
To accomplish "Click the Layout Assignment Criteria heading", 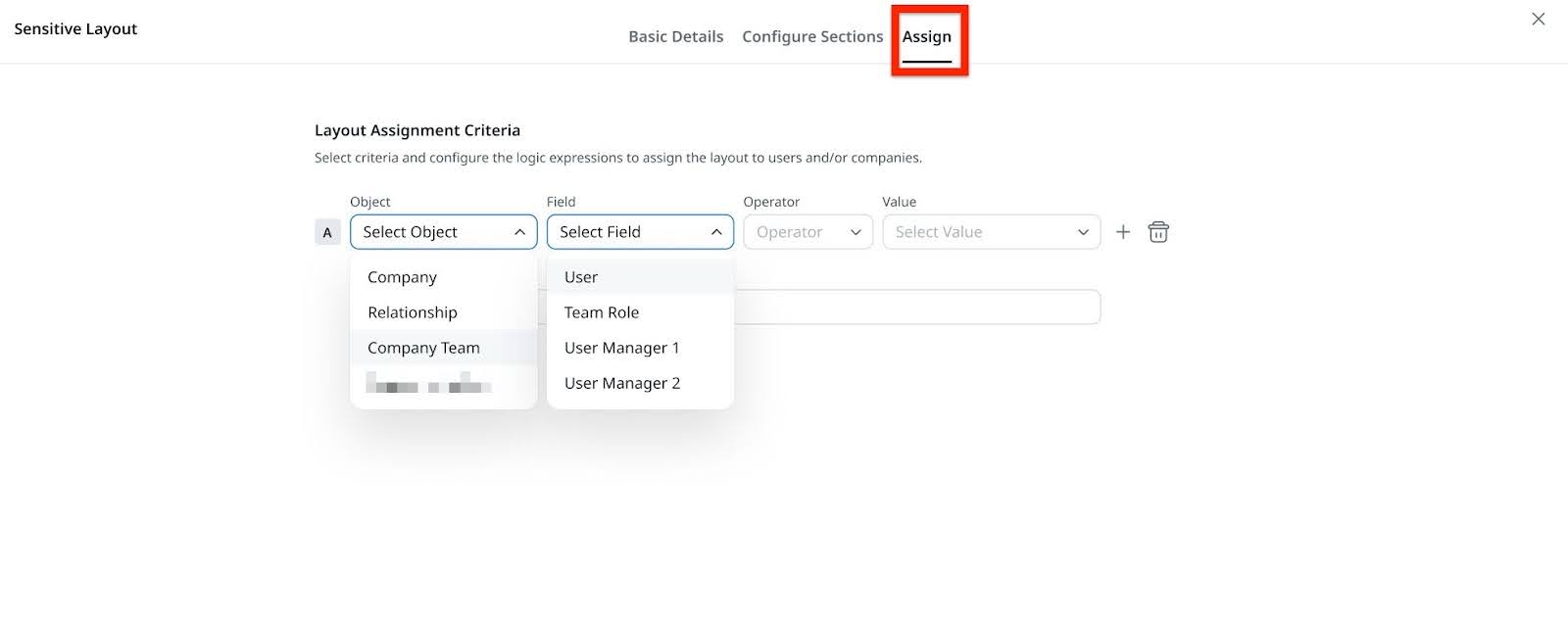I will [x=417, y=130].
